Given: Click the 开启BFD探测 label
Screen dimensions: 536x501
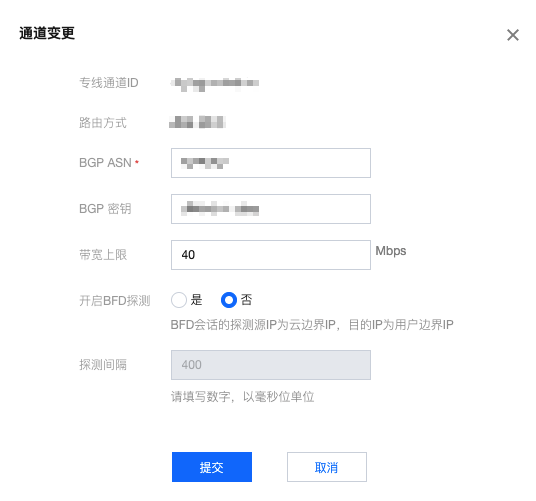Looking at the screenshot, I should pos(115,301).
